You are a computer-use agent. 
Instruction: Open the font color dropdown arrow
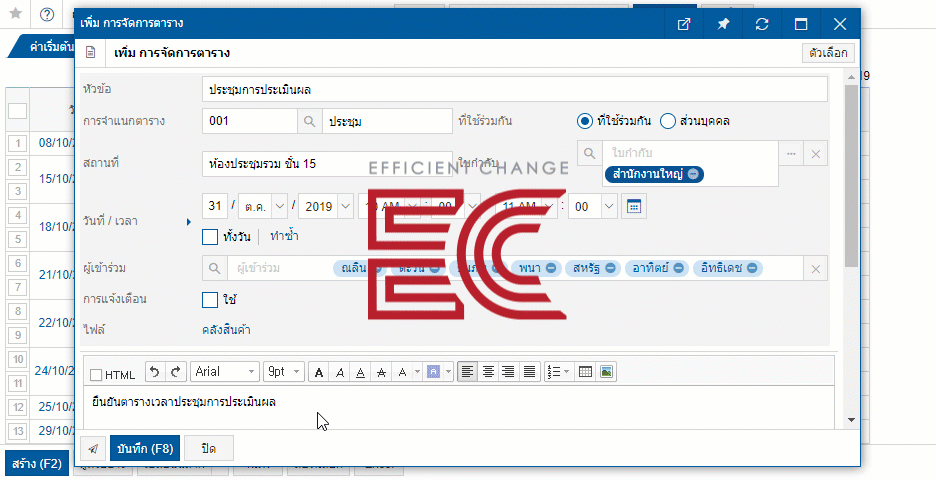[417, 372]
